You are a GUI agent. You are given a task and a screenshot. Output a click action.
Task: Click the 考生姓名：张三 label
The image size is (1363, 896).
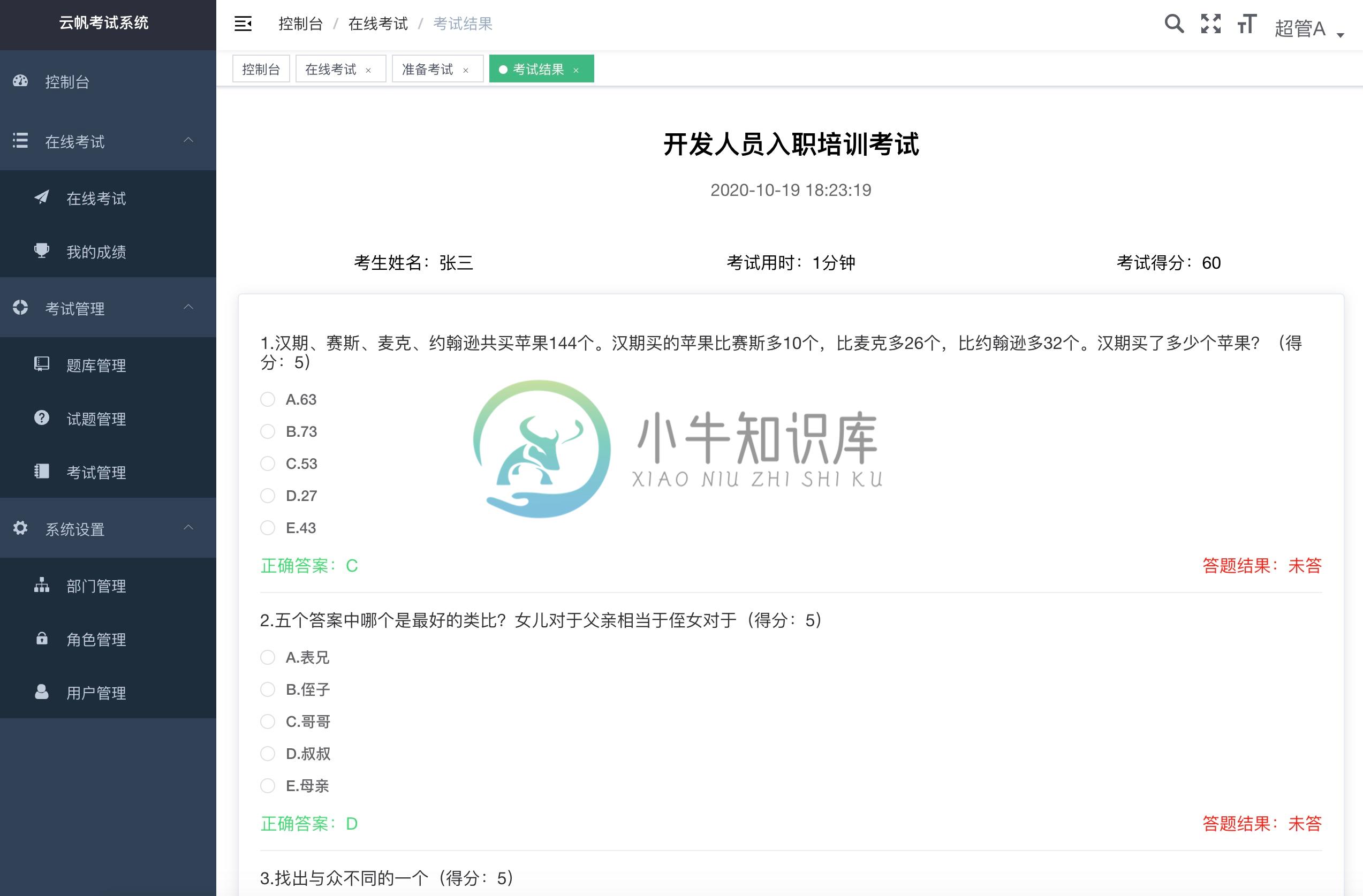point(413,263)
